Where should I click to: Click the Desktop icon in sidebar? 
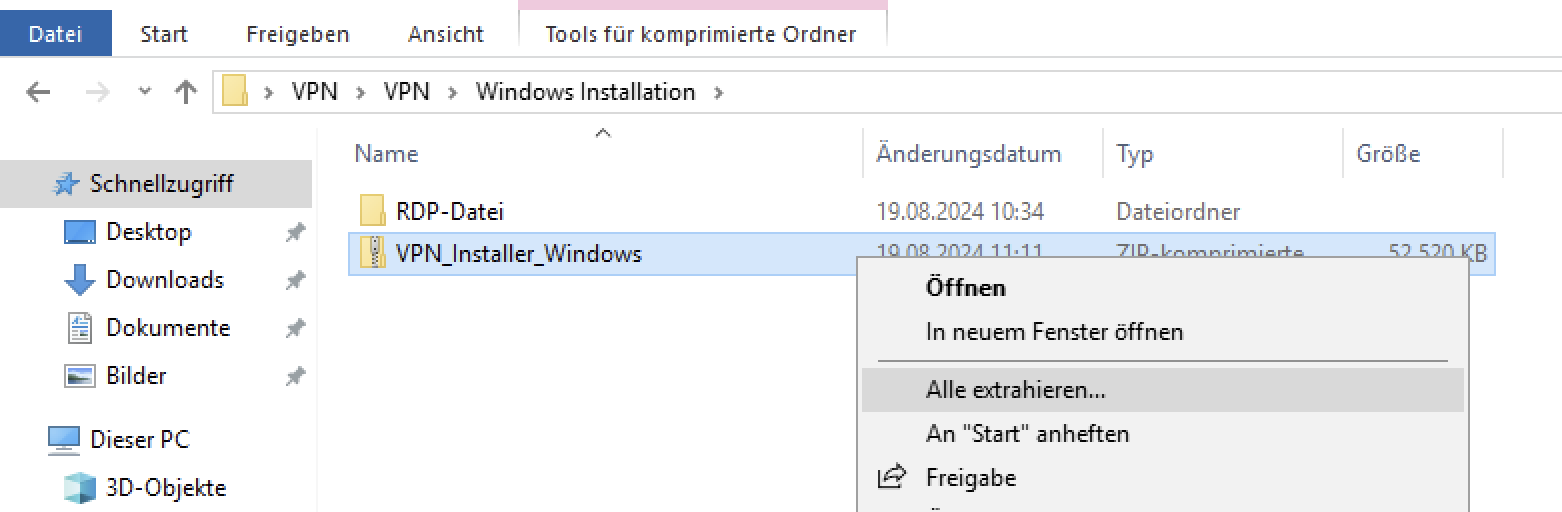click(80, 232)
